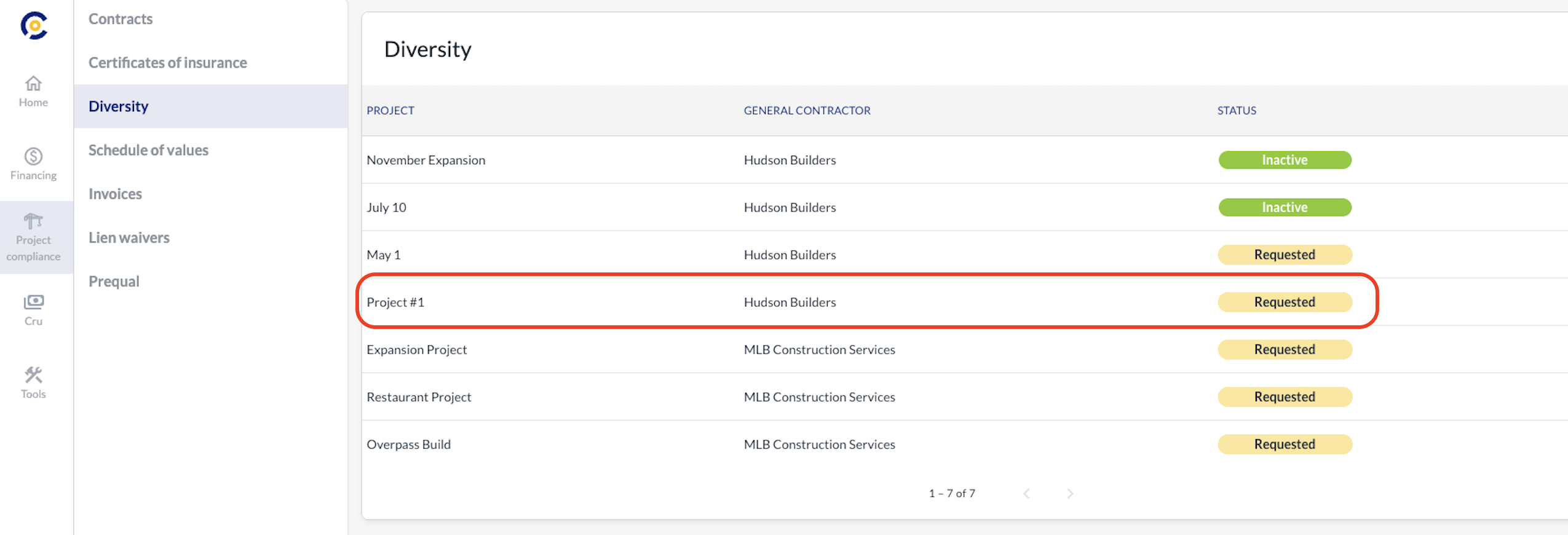Open the Tools wrench icon
The width and height of the screenshot is (1568, 535).
click(x=33, y=375)
